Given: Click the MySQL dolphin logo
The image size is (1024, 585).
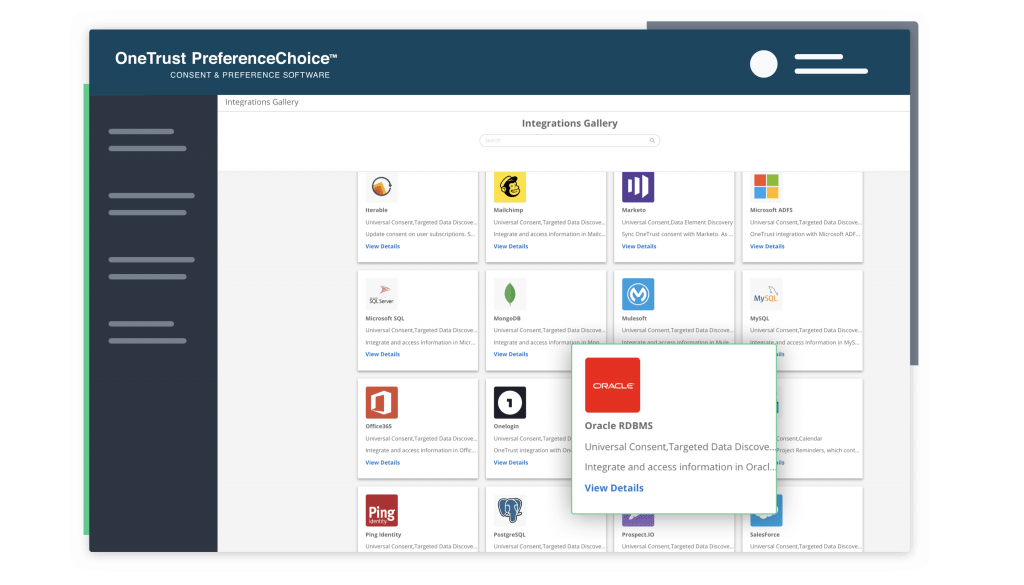Looking at the screenshot, I should click(766, 294).
